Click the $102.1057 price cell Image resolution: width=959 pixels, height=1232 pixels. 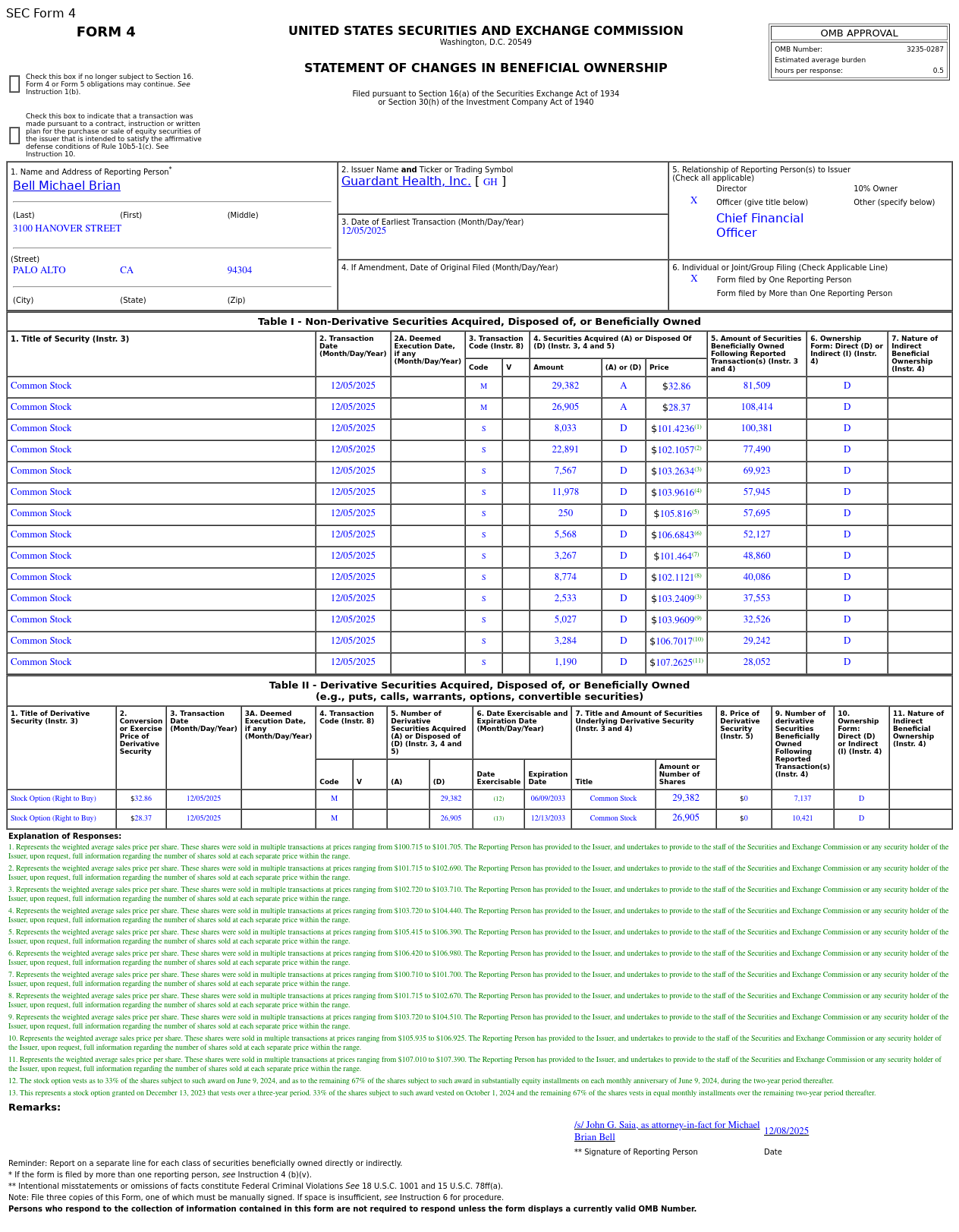[676, 450]
